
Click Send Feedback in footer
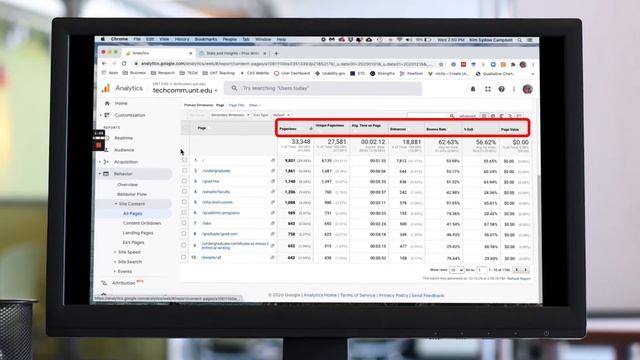coord(428,295)
